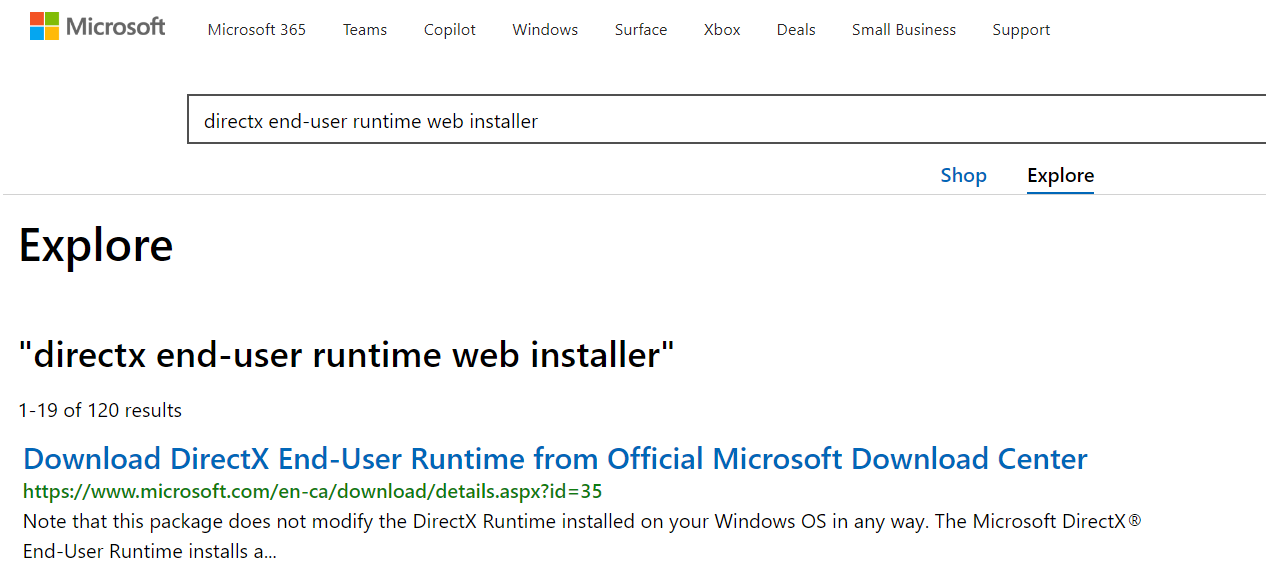This screenshot has height=583, width=1266.
Task: Open the Small Business navigation link
Action: pos(904,30)
